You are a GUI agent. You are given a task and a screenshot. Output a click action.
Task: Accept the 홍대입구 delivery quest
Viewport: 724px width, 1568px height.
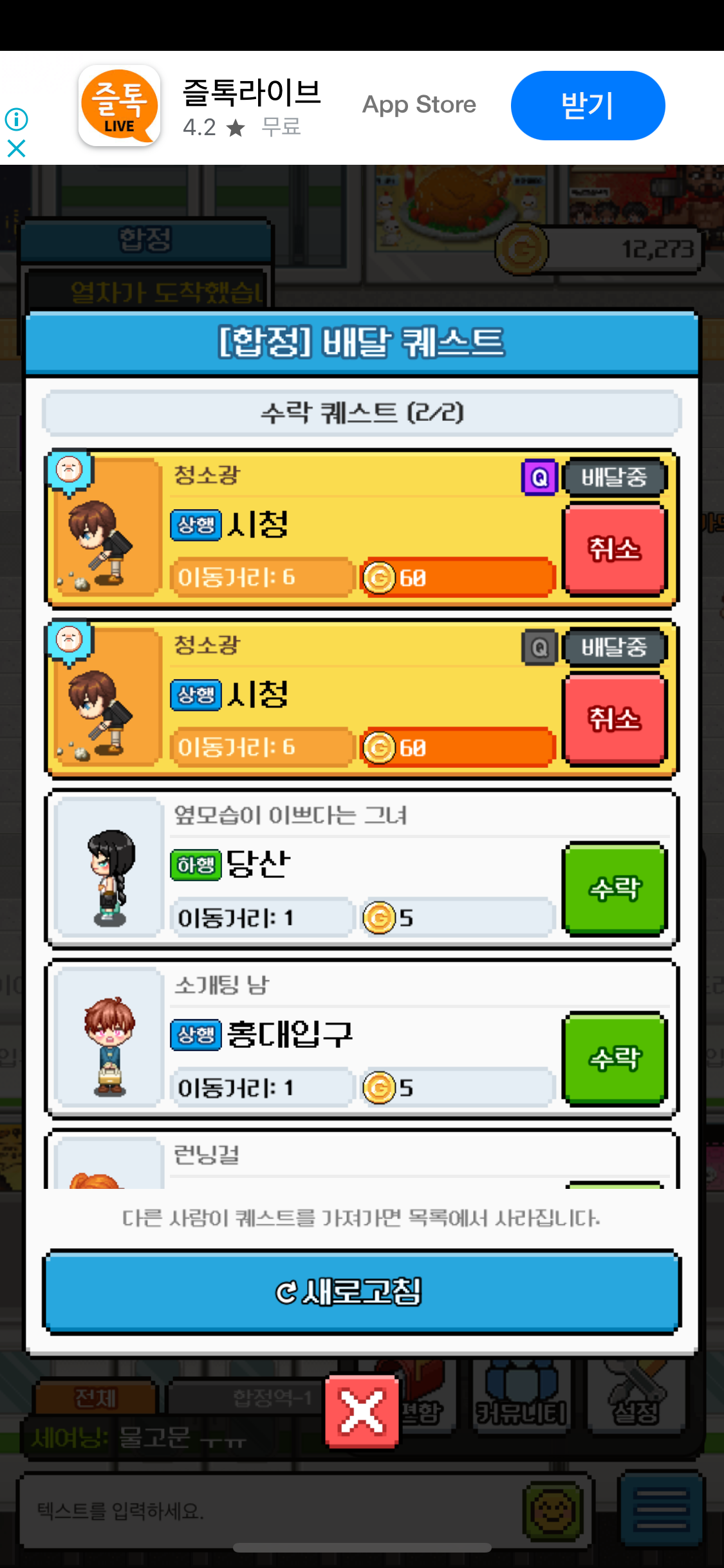coord(615,1059)
